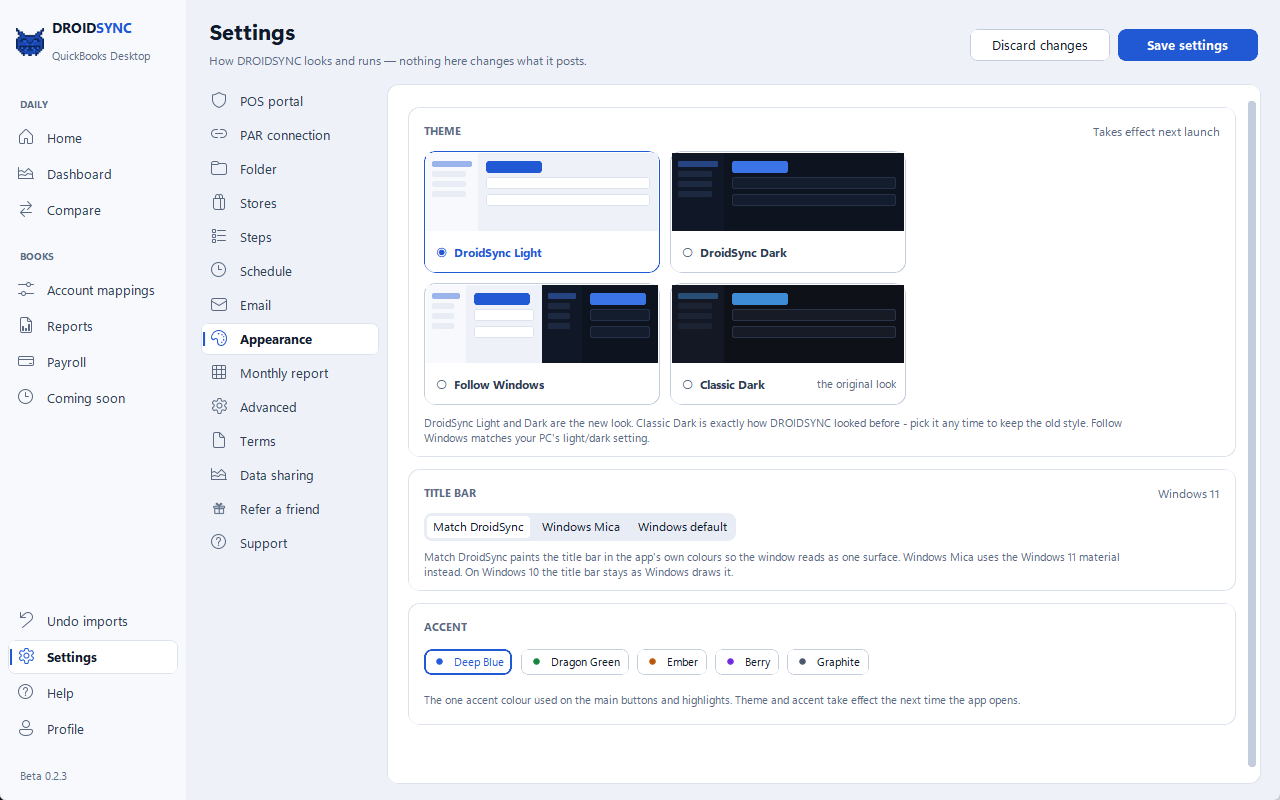Click the Refer a friend gift icon
This screenshot has height=800, width=1280.
(219, 509)
